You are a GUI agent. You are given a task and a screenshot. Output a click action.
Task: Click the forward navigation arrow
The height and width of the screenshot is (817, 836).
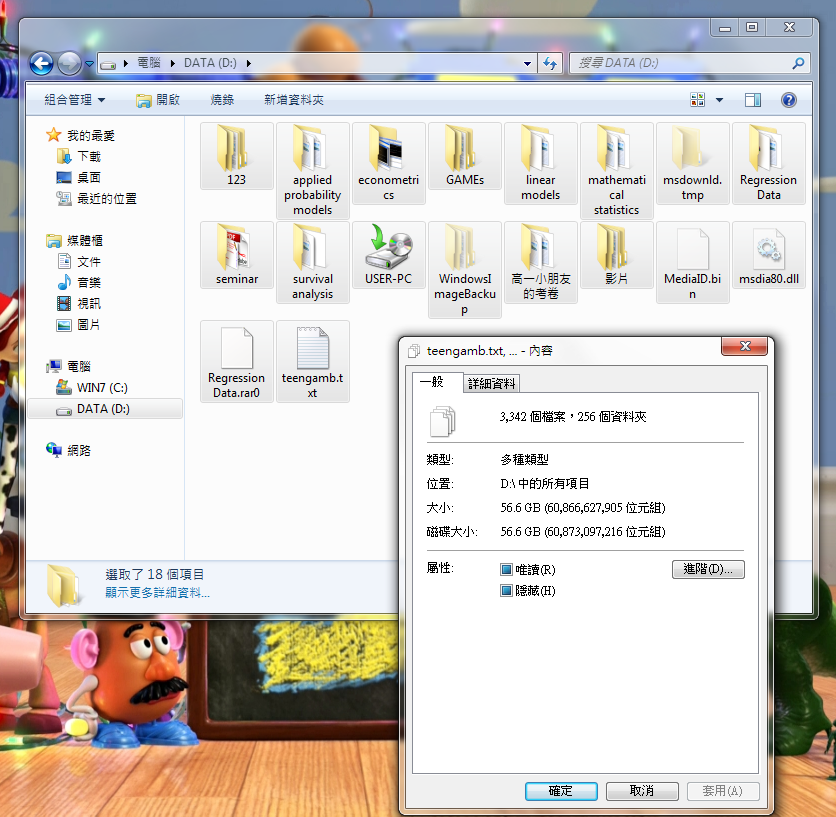point(69,63)
